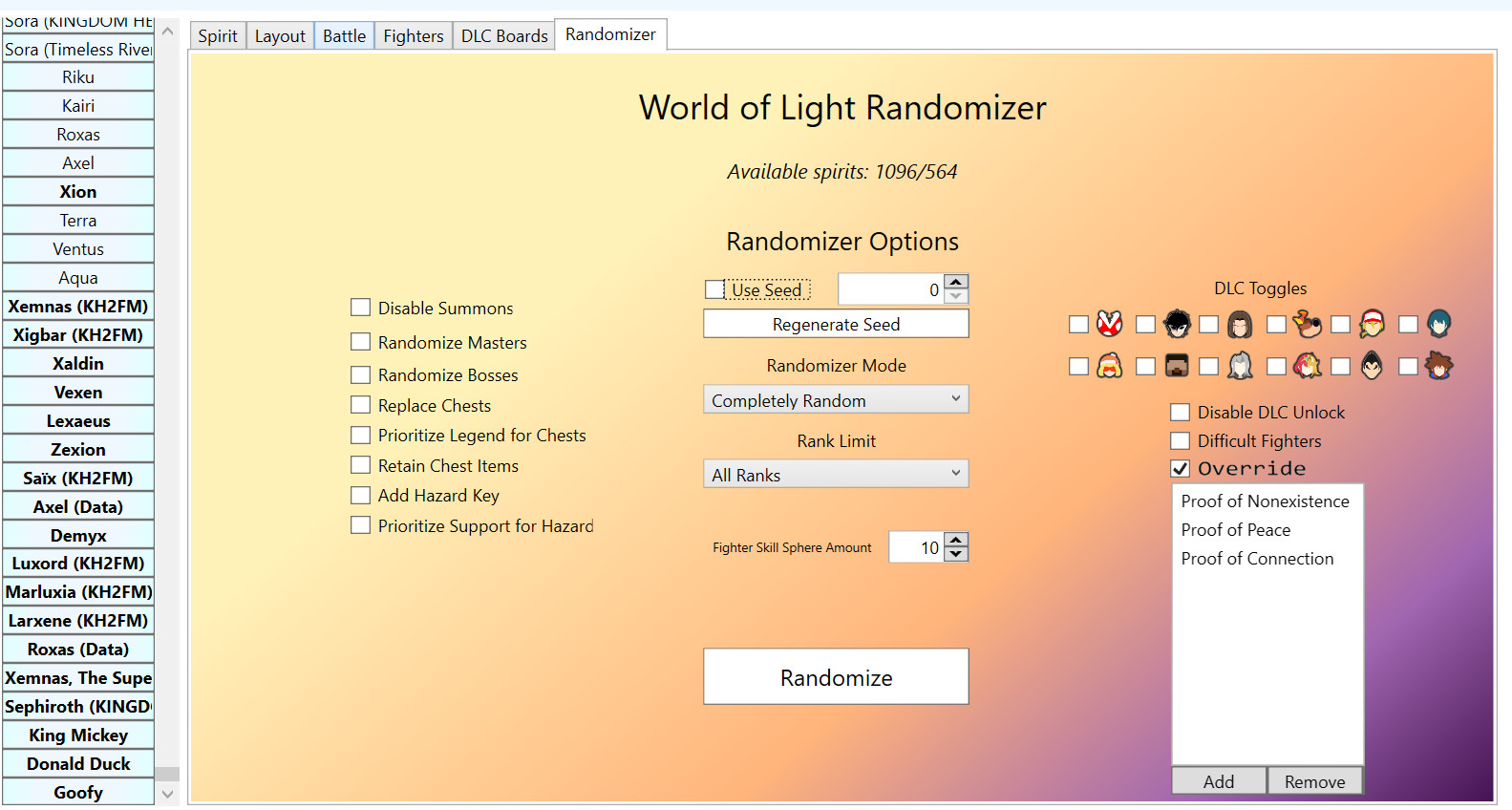
Task: Click the Terry DLC fighter icon
Action: 1372,324
